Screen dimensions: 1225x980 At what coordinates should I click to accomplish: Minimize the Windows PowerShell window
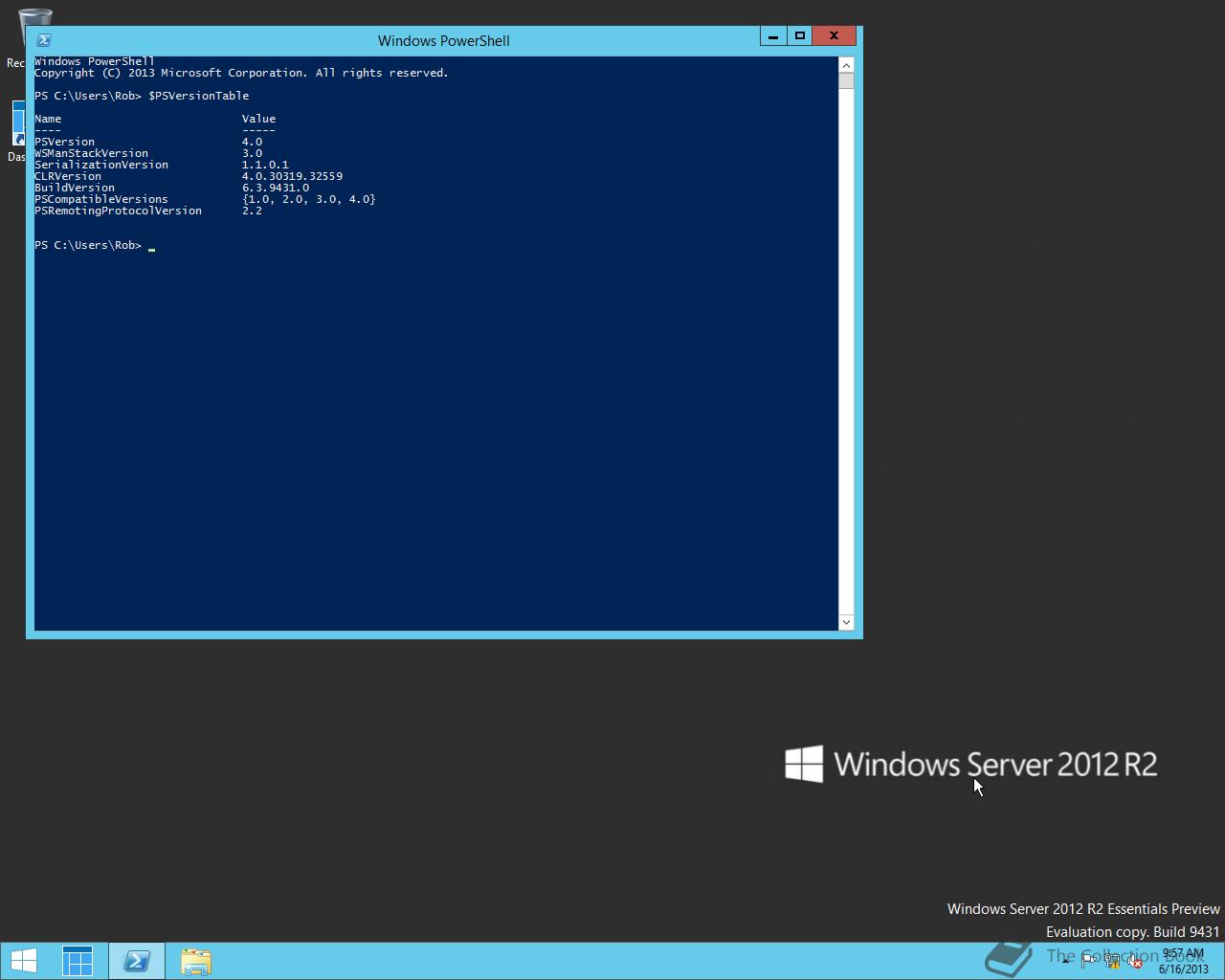[x=773, y=36]
